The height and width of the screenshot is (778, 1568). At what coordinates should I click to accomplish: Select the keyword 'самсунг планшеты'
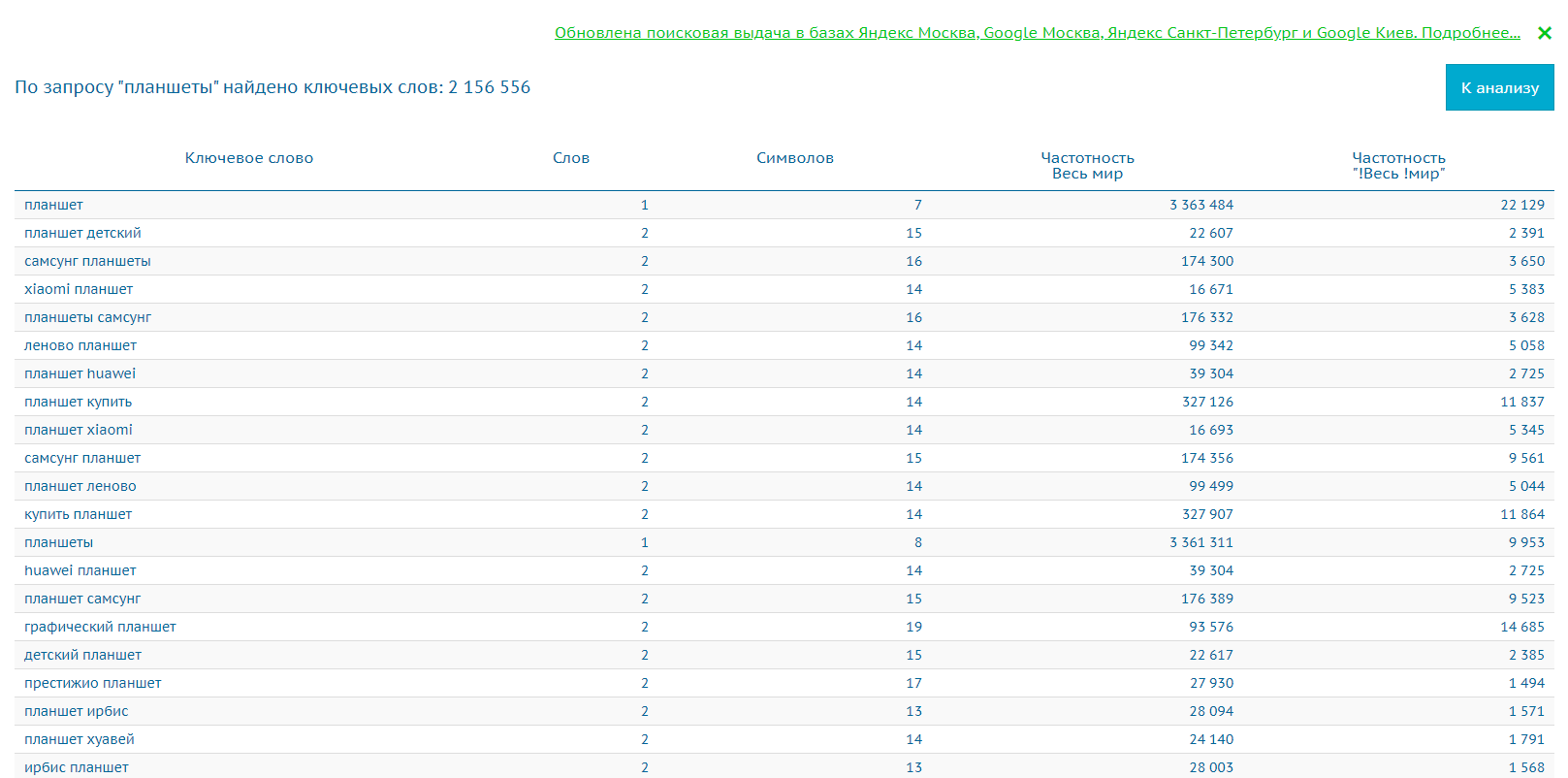click(x=87, y=261)
